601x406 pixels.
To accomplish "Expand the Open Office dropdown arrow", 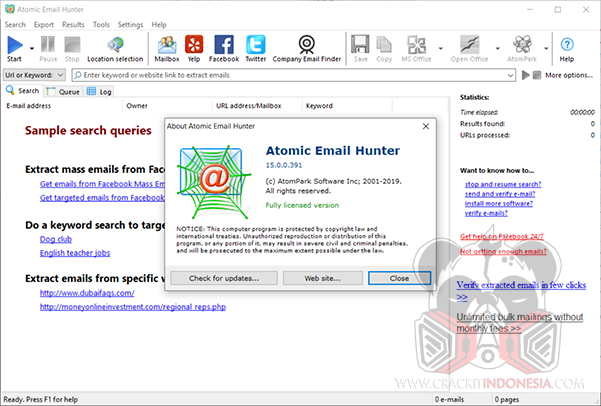I will pos(498,49).
